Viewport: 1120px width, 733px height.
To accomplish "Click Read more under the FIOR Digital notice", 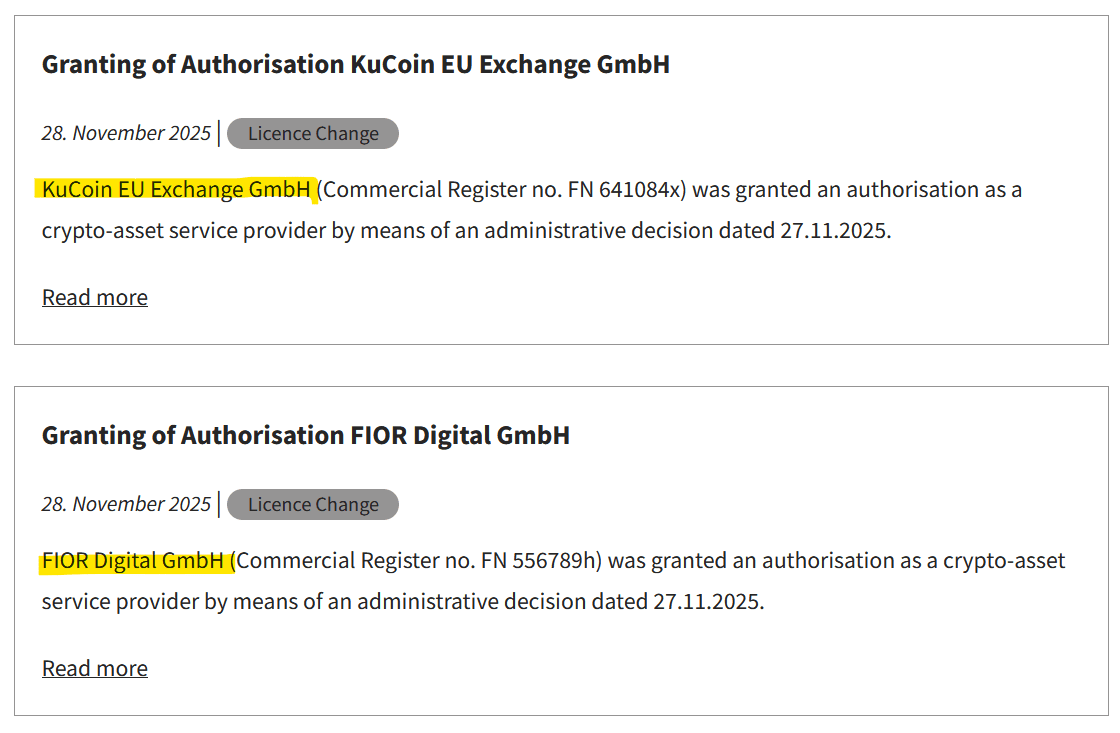I will (x=95, y=669).
